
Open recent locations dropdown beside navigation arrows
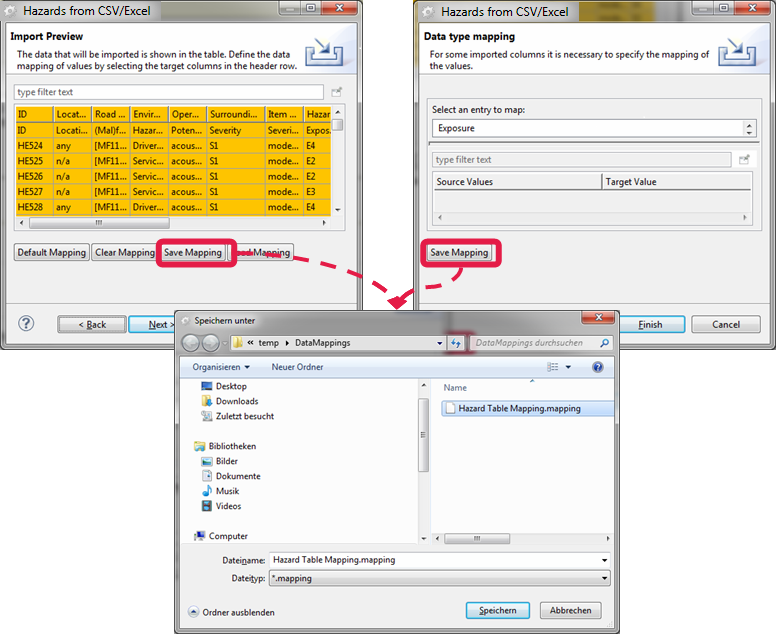click(225, 343)
